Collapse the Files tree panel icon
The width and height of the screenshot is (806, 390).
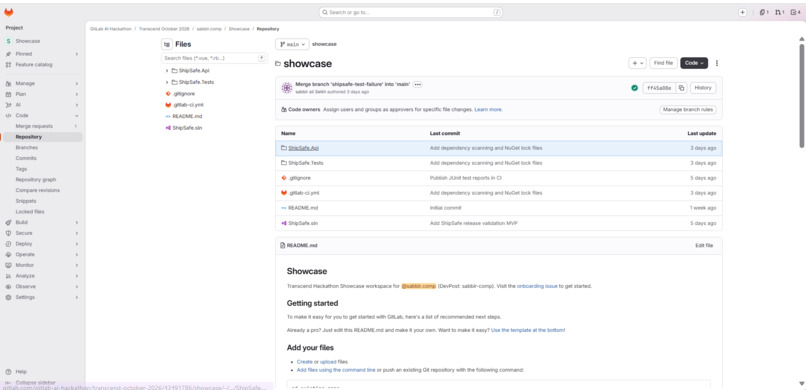[x=167, y=44]
